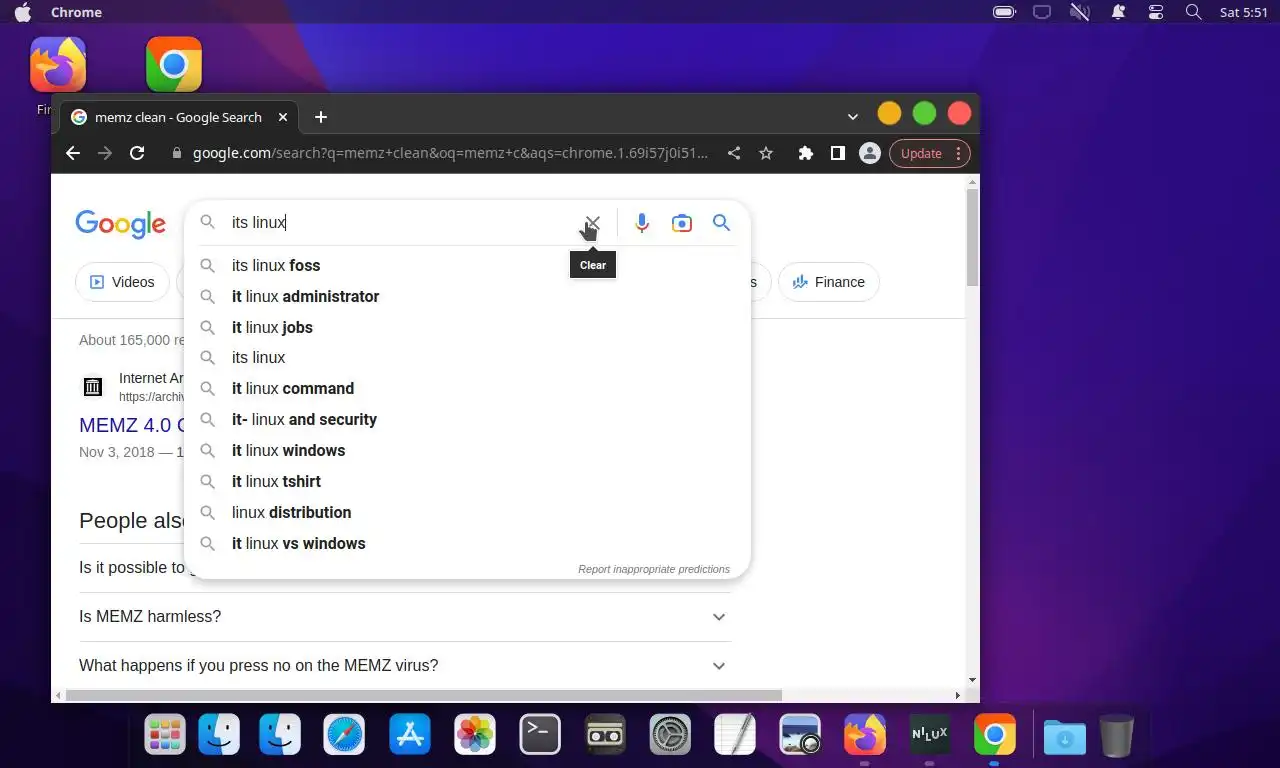Click the Google logo
1280x768 pixels.
pos(121,224)
